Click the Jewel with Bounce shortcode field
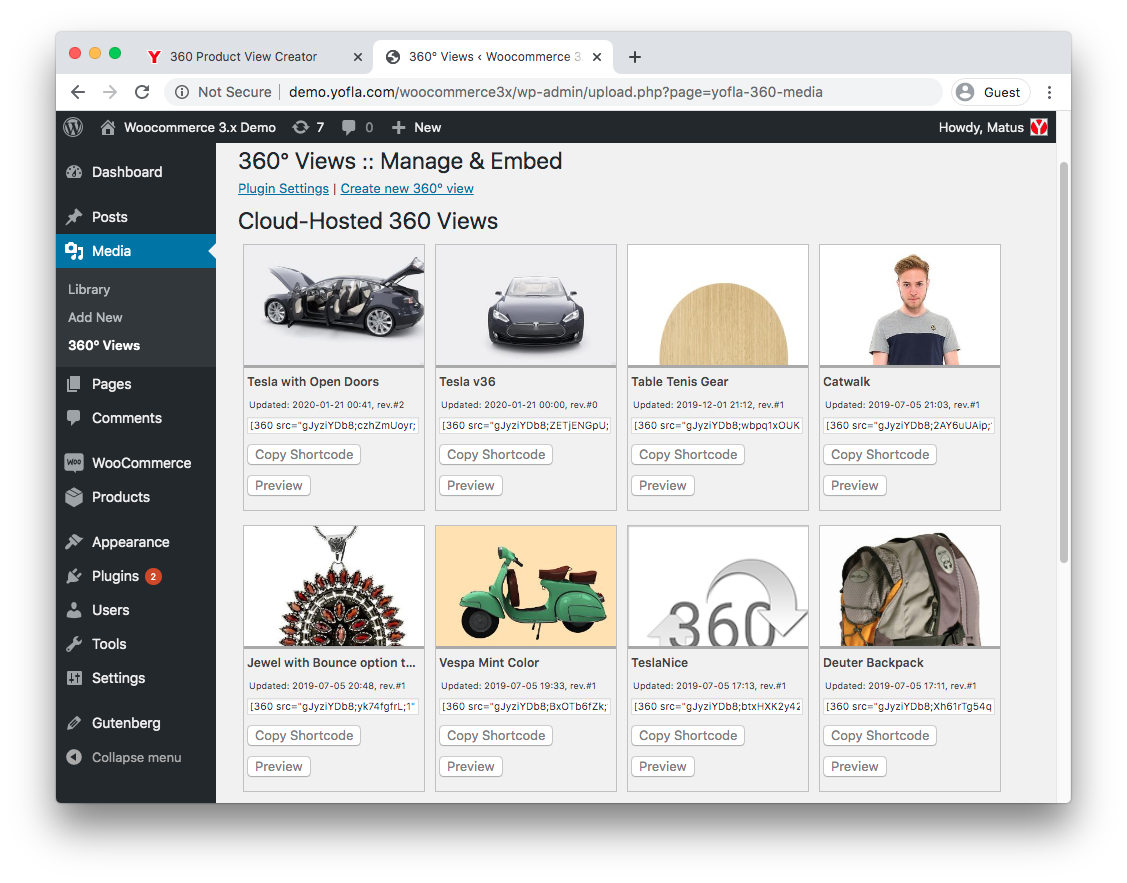 coord(334,706)
